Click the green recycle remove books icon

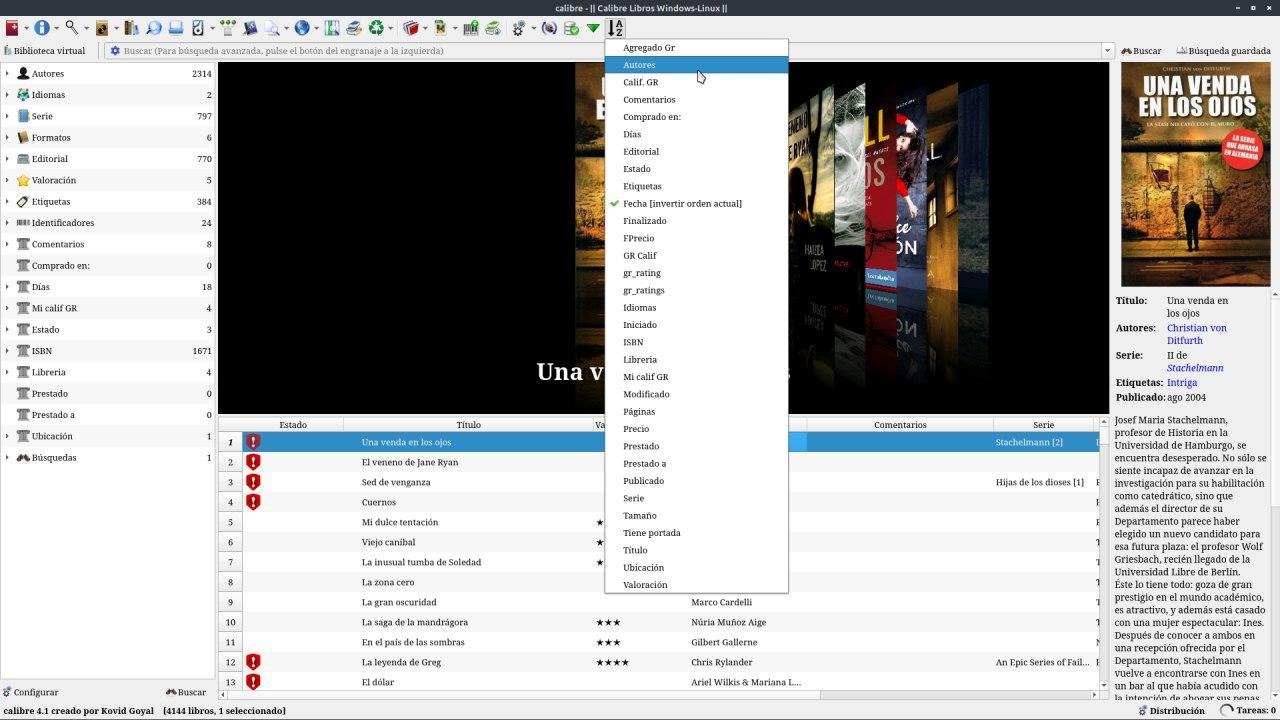pyautogui.click(x=376, y=29)
